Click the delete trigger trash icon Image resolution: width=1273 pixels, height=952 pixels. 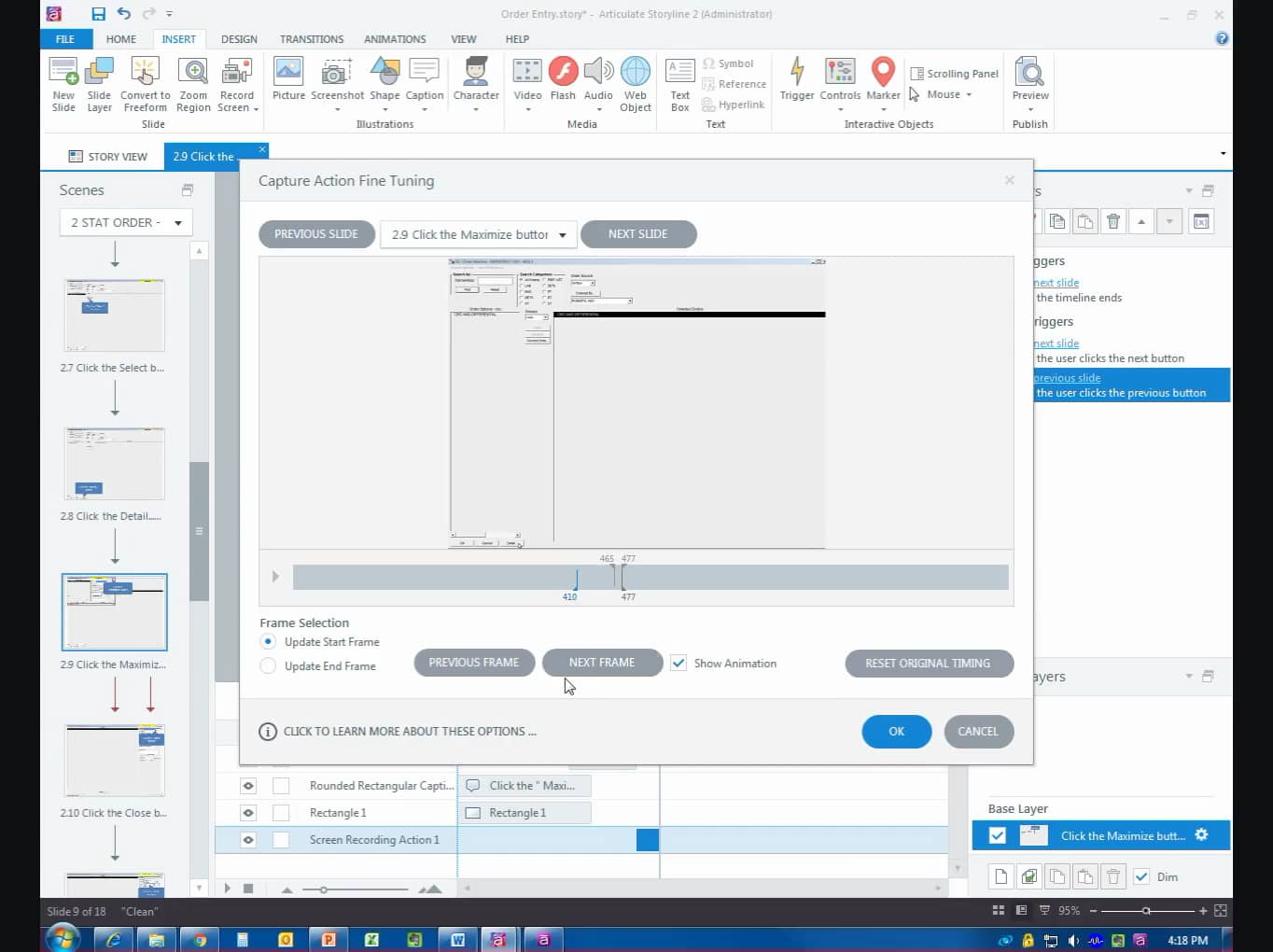1112,221
